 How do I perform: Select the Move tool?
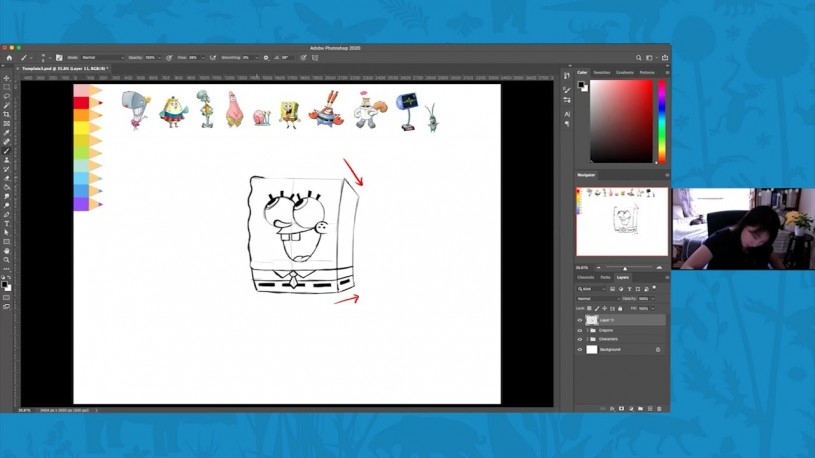7,78
